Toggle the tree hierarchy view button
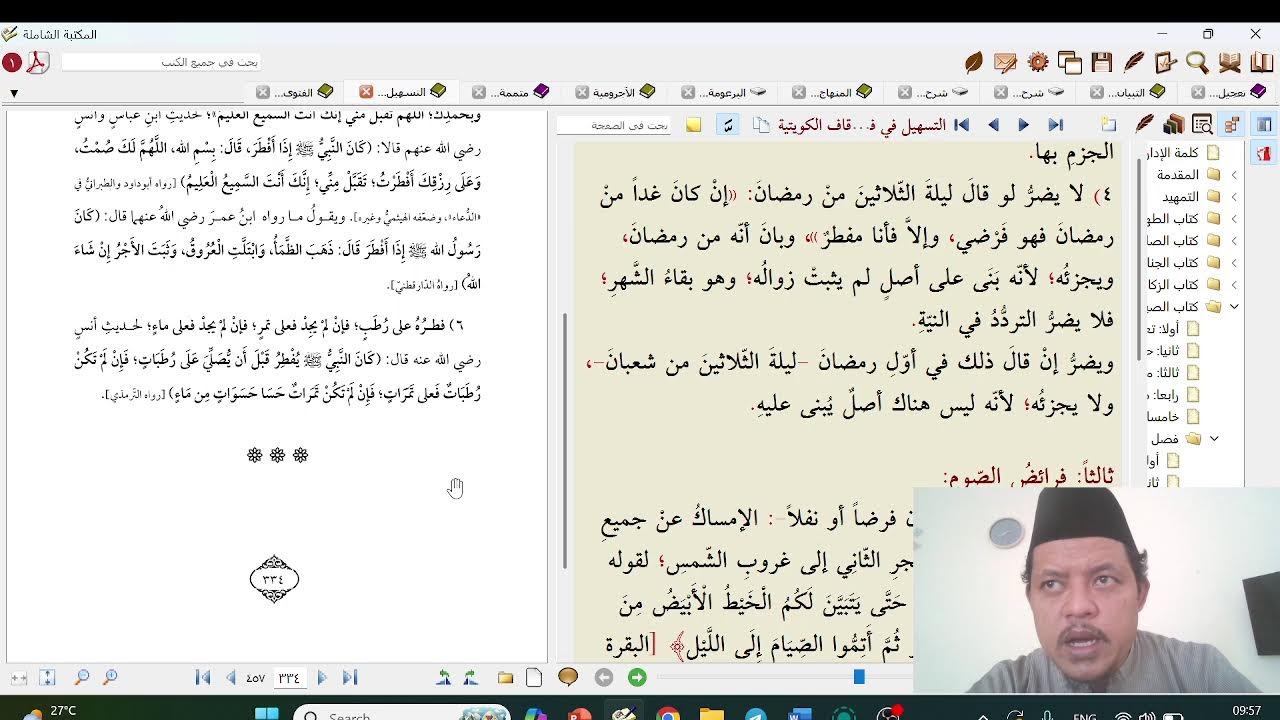 [x=1232, y=125]
